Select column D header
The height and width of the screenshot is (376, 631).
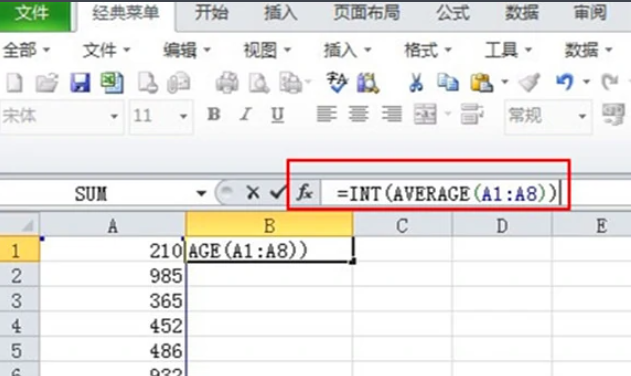502,225
